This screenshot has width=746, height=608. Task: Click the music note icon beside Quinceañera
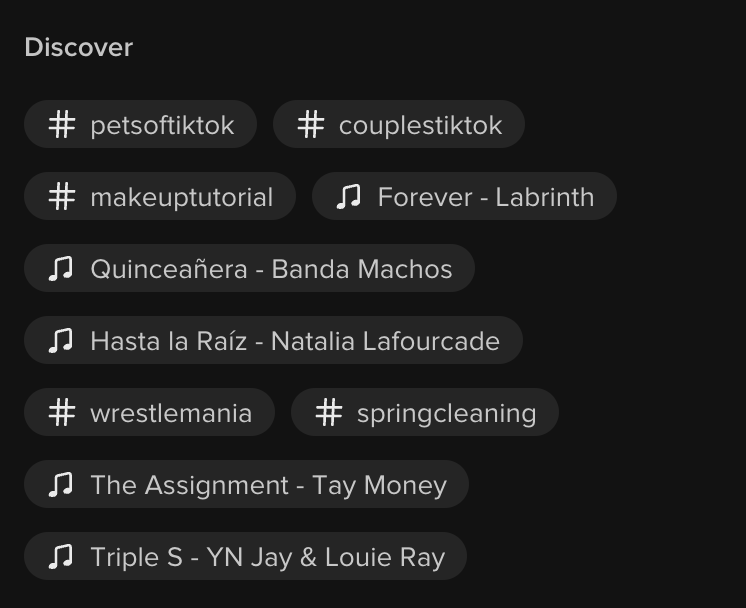tap(61, 269)
